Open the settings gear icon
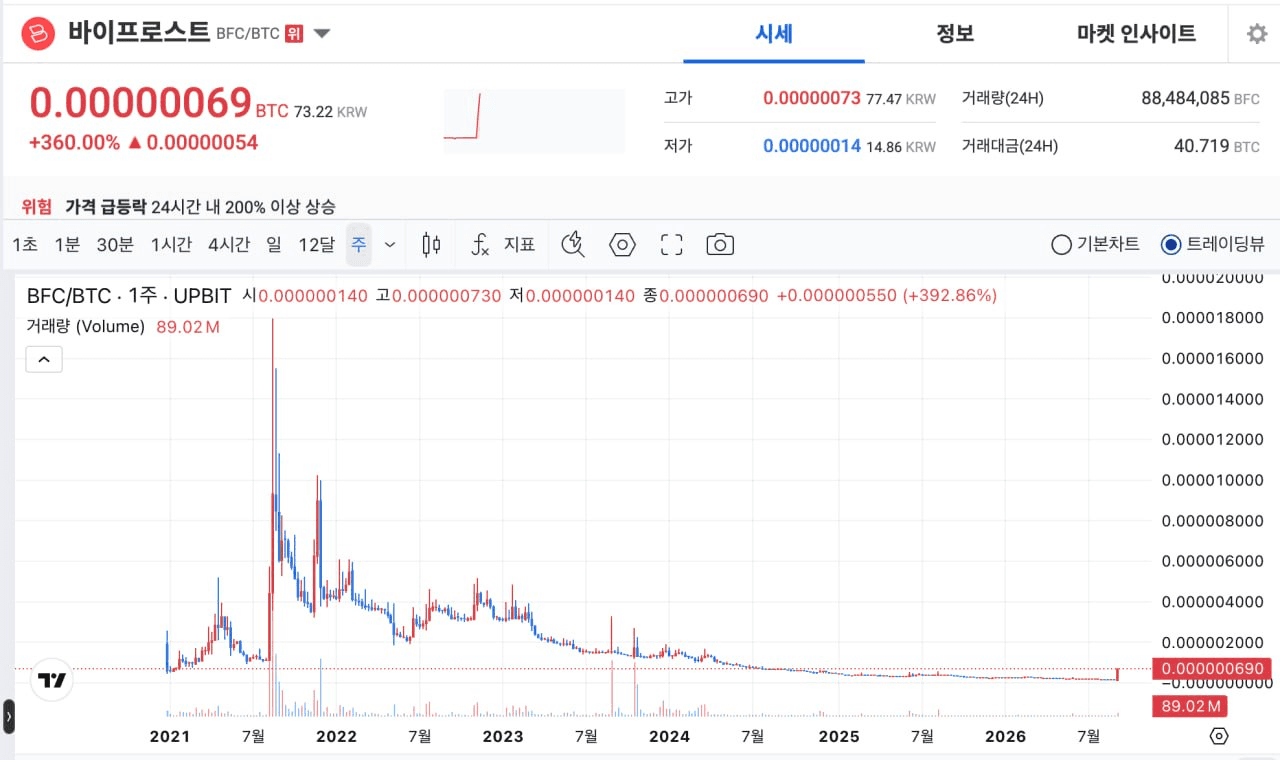1280x760 pixels. [1257, 34]
